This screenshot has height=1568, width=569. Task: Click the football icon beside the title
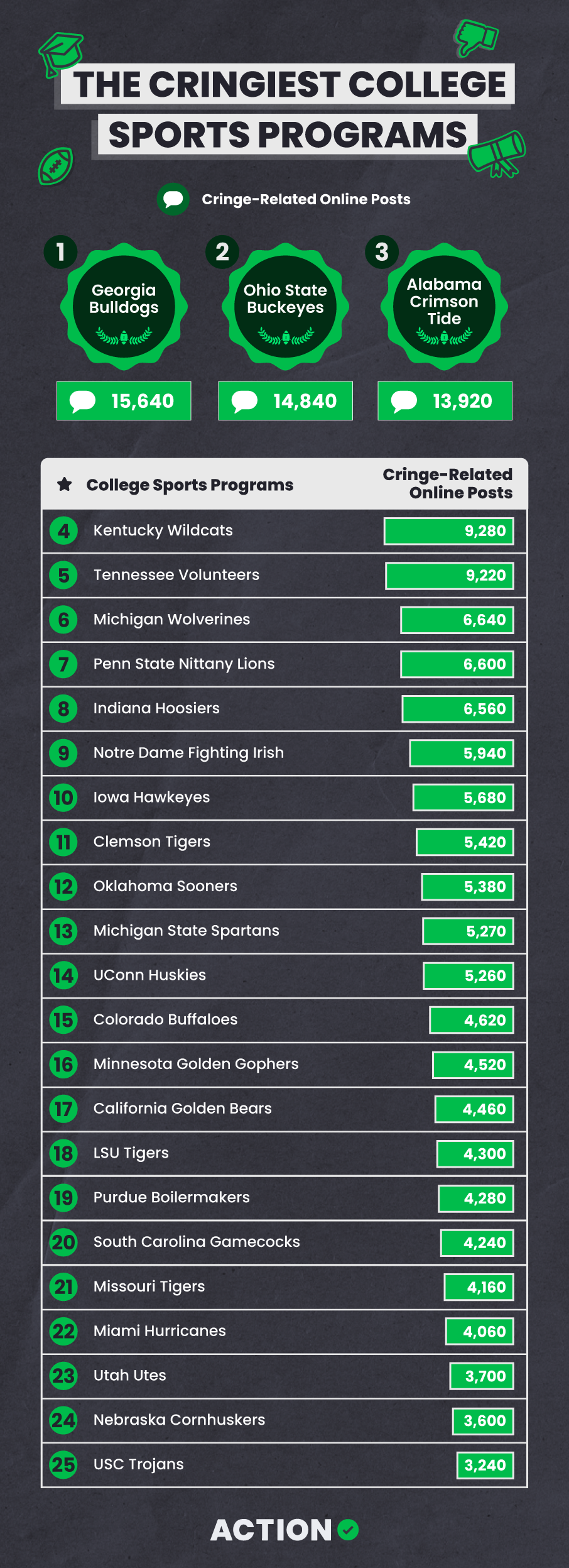(56, 166)
